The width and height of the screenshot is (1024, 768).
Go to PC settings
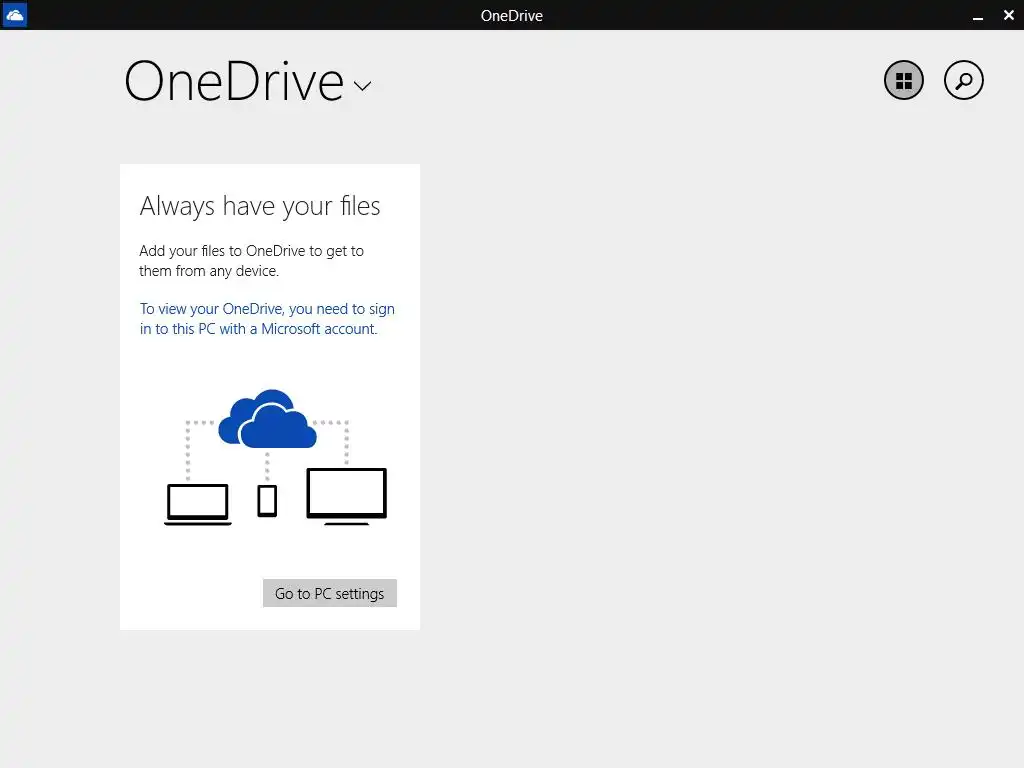(x=330, y=593)
